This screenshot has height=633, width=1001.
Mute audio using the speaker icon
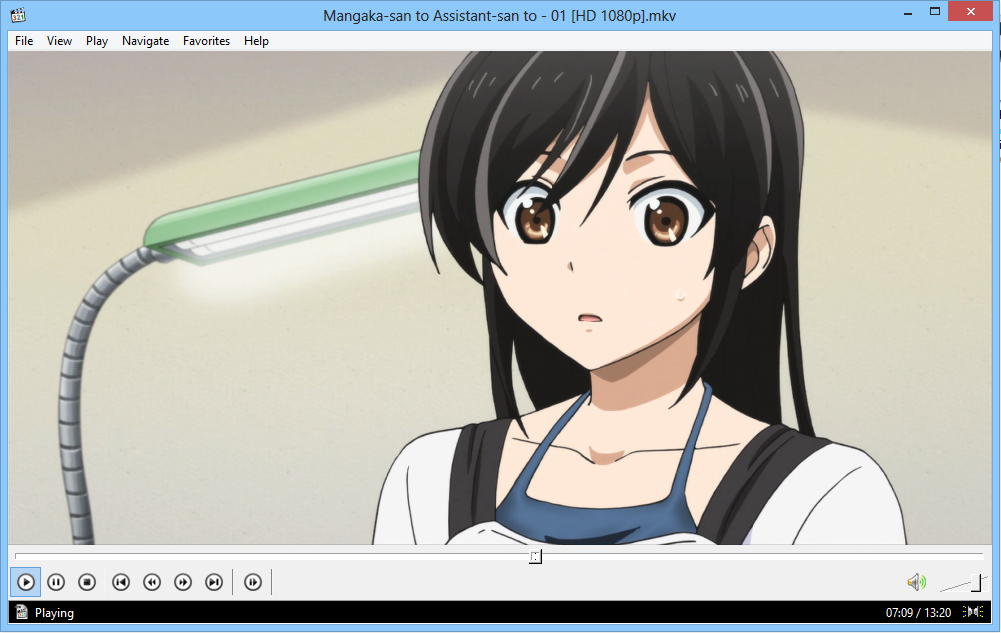(917, 582)
